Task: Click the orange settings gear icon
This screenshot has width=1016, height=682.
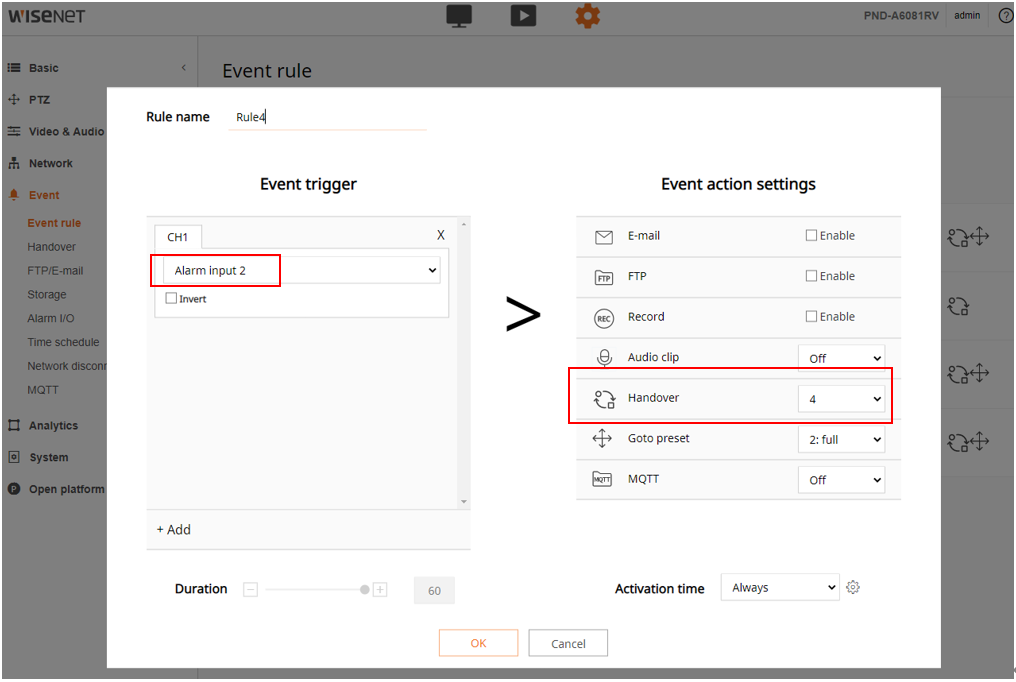Action: click(587, 16)
